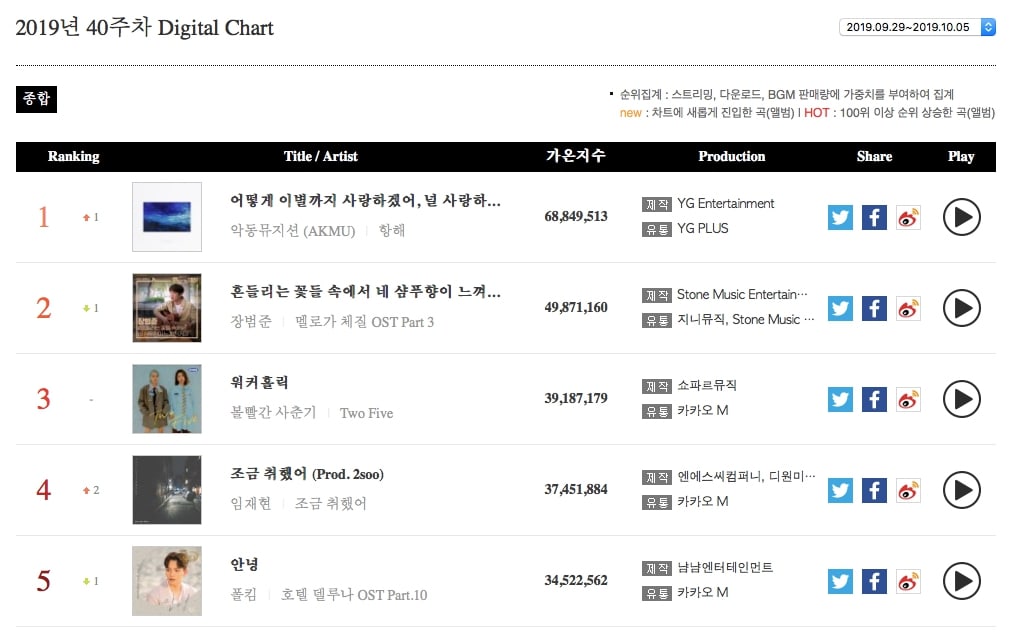Play the rank 1 AKMU song
The width and height of the screenshot is (1017, 638).
(x=961, y=217)
